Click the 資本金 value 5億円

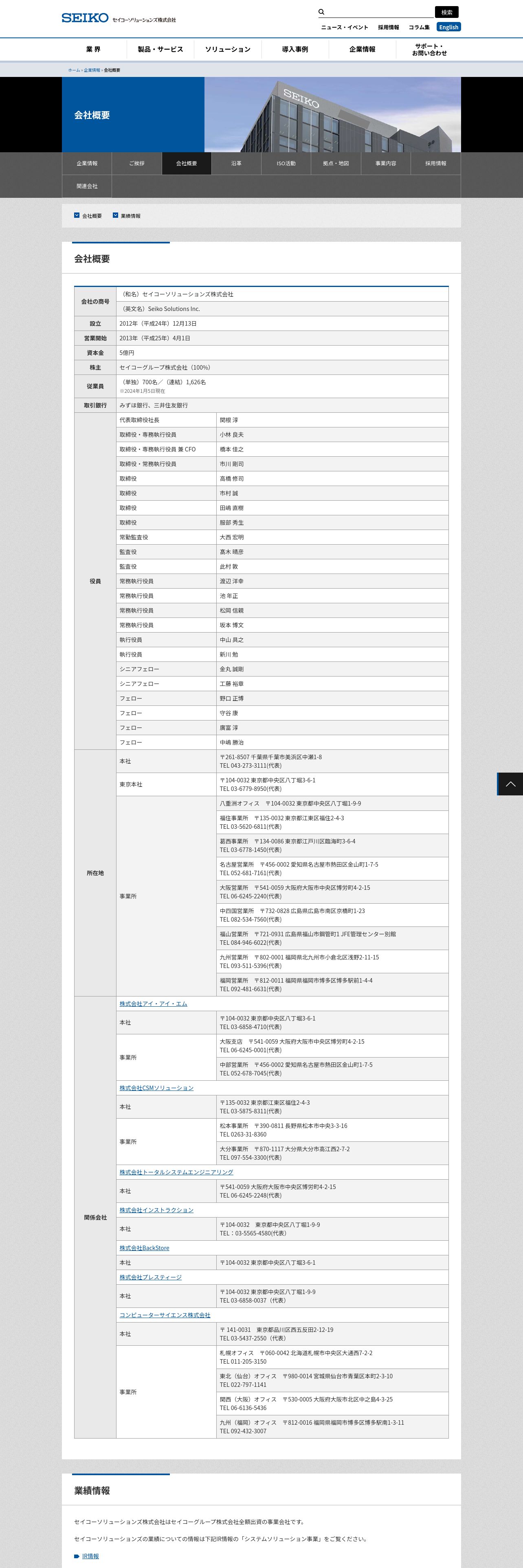[127, 353]
